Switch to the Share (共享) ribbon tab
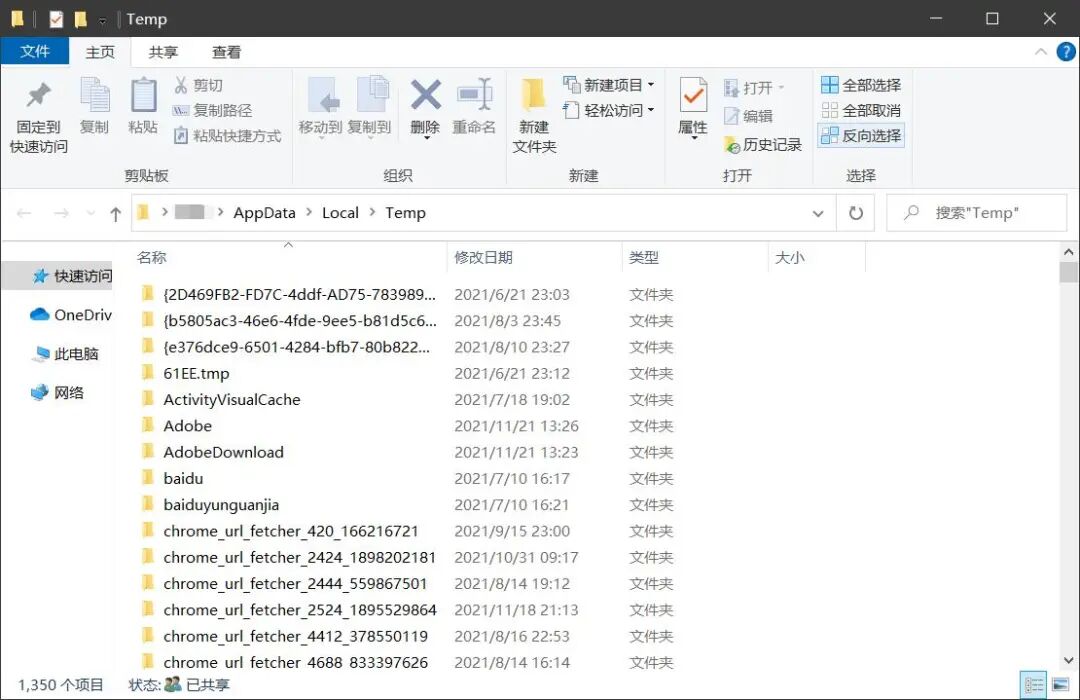Screen dimensions: 1080x700 (163, 52)
